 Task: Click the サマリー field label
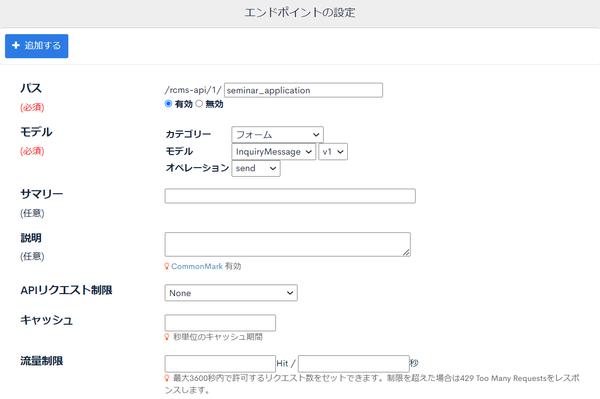(x=41, y=194)
